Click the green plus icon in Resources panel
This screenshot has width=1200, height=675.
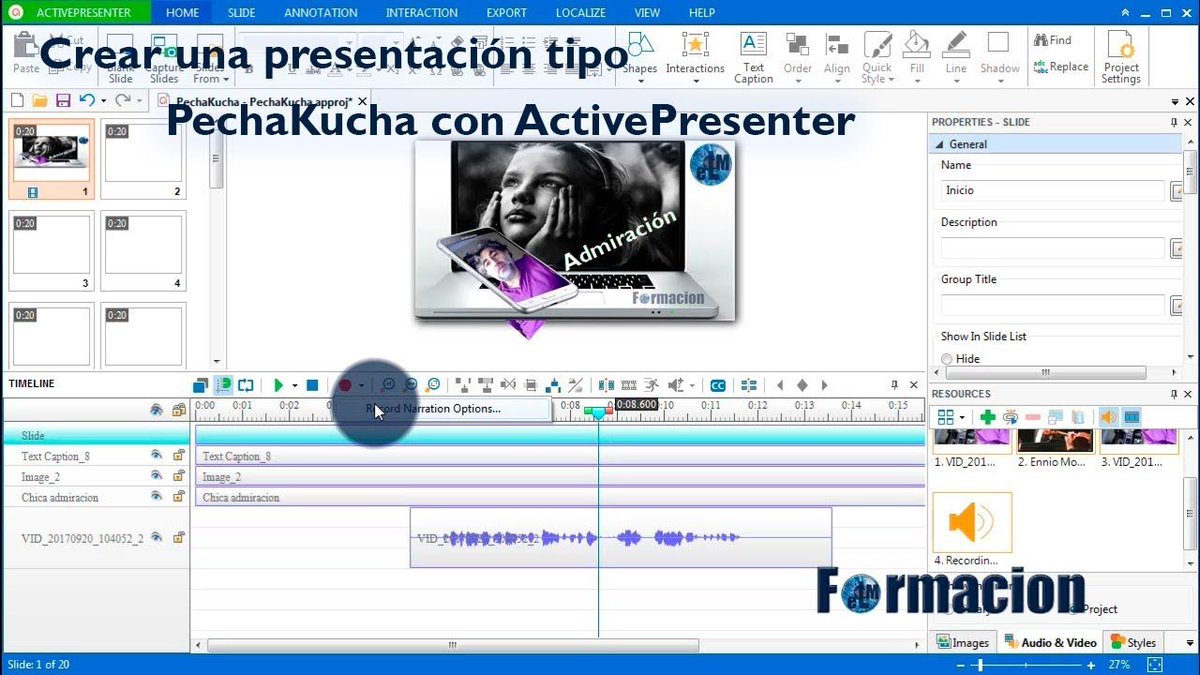tap(988, 417)
